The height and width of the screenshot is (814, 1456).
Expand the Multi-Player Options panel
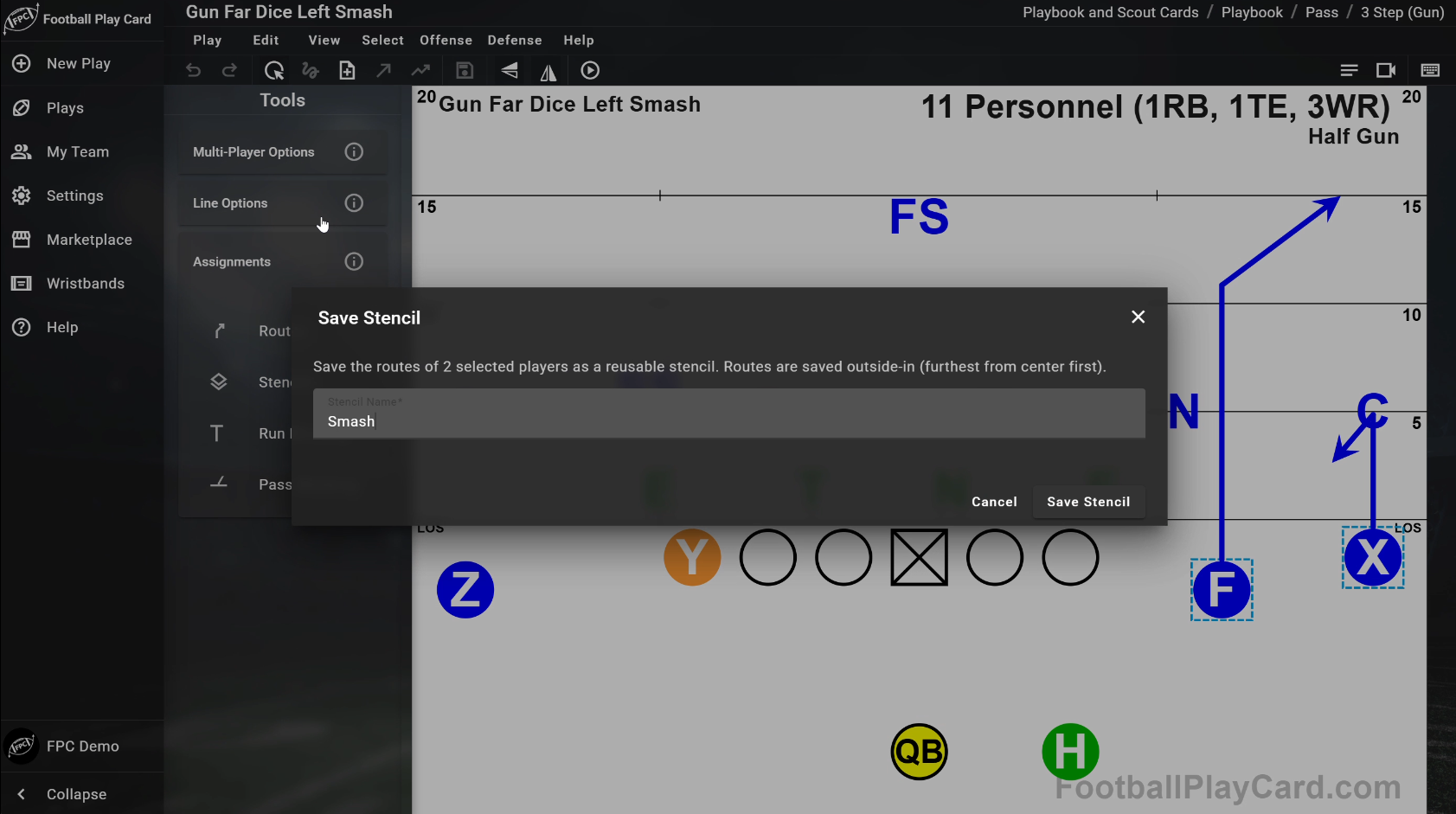tap(253, 152)
